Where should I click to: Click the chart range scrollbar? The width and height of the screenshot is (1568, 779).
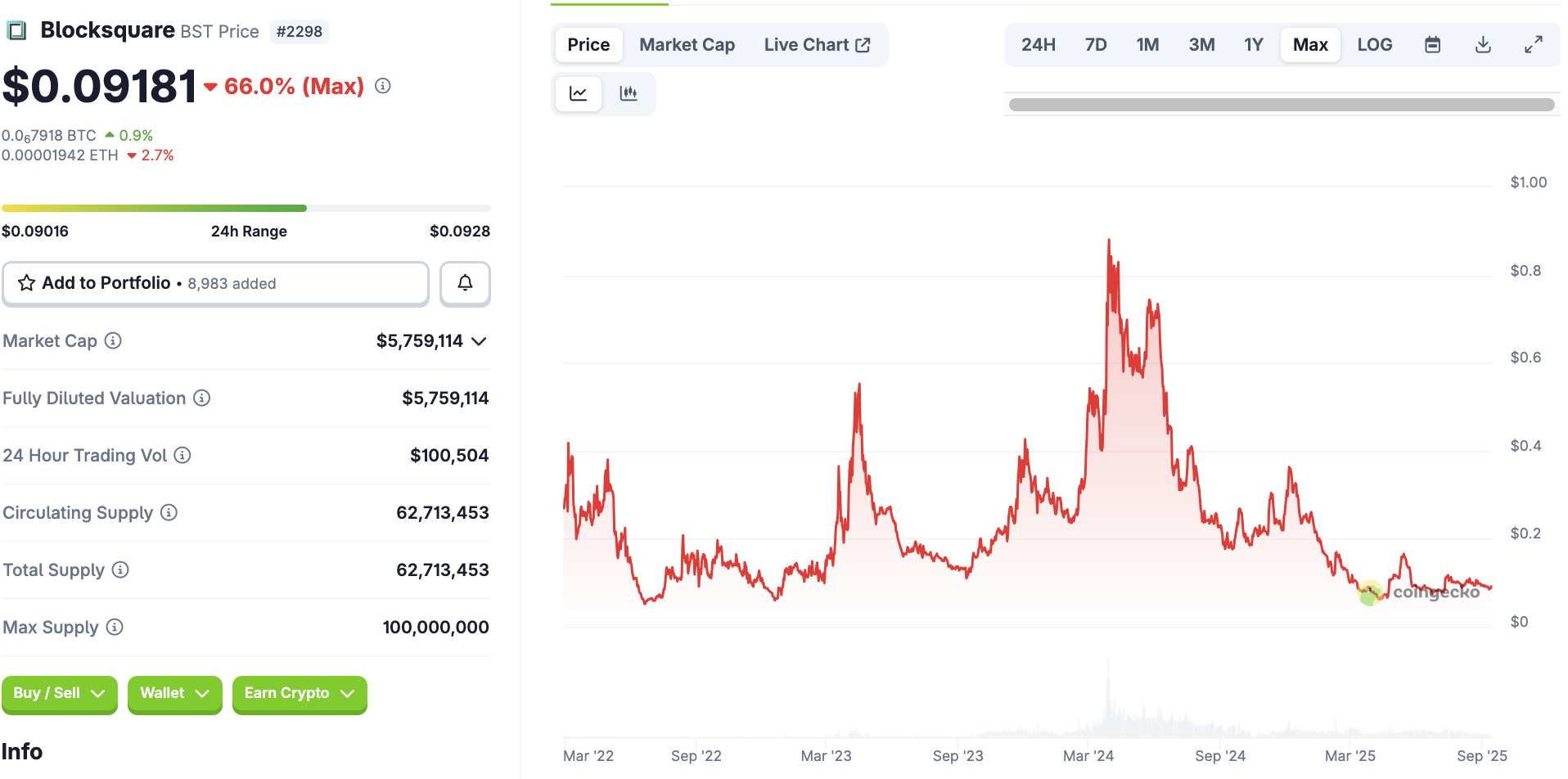[1282, 105]
